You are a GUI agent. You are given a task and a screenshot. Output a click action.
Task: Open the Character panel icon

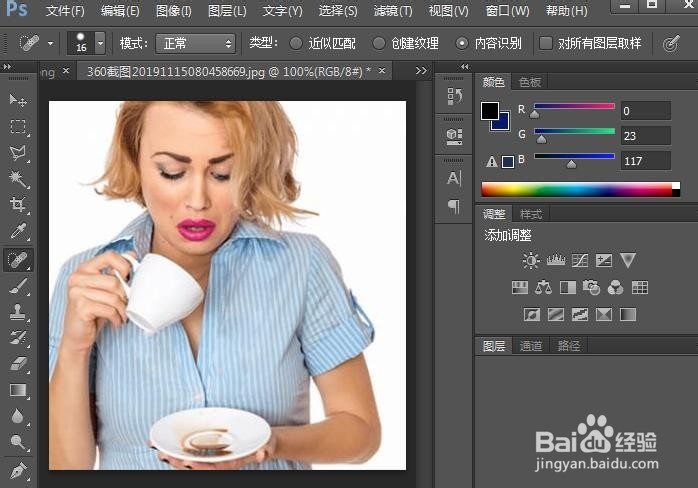pyautogui.click(x=455, y=178)
